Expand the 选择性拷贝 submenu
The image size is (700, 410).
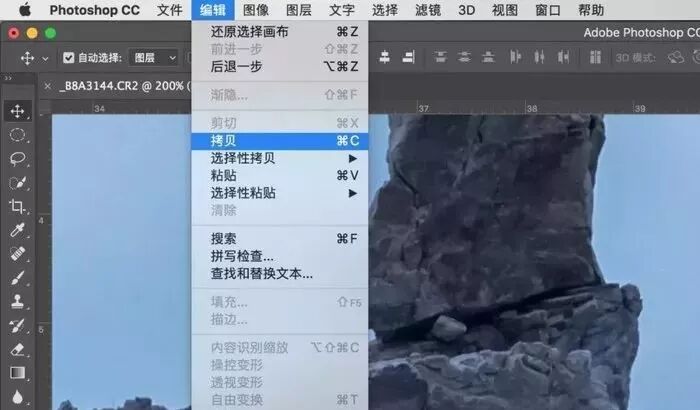point(279,158)
